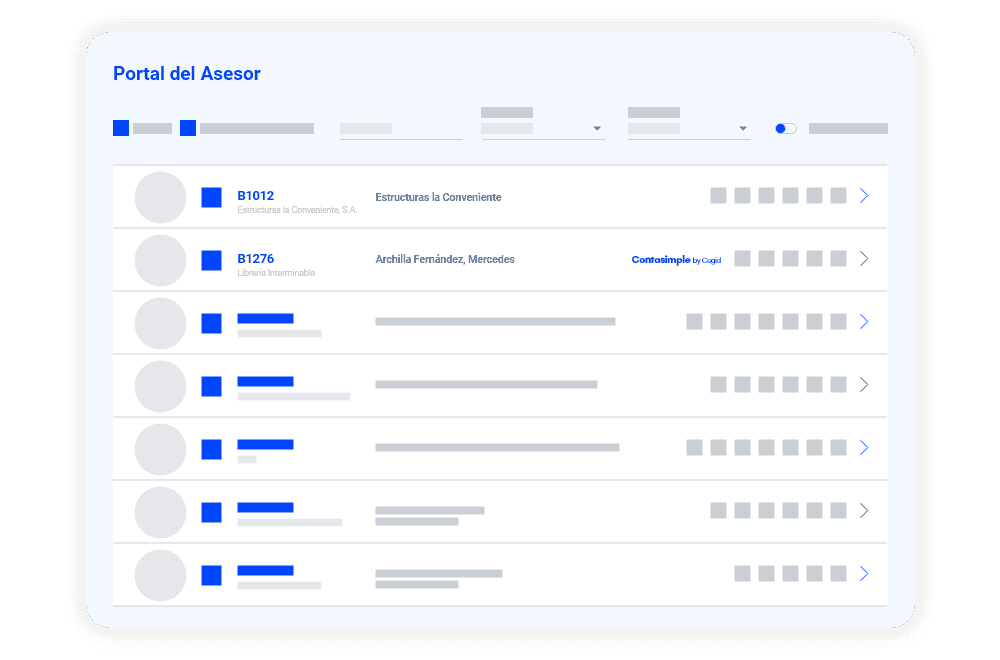The image size is (1000, 660).
Task: Click the blue square icon beside B1012
Action: tap(211, 197)
